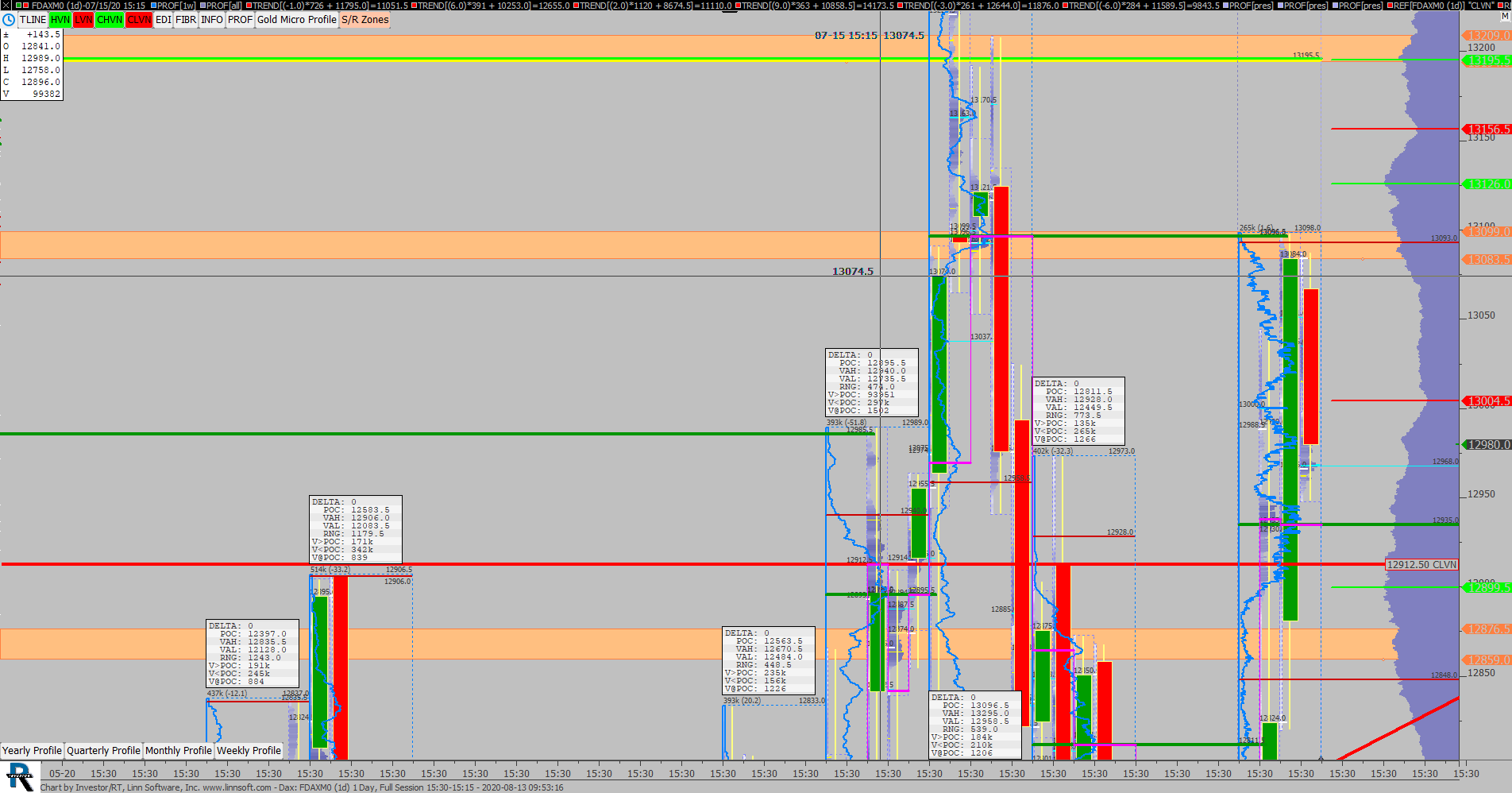Open the www.linnsoft.com link in footer
Screen dimensions: 1512x793
(237, 787)
